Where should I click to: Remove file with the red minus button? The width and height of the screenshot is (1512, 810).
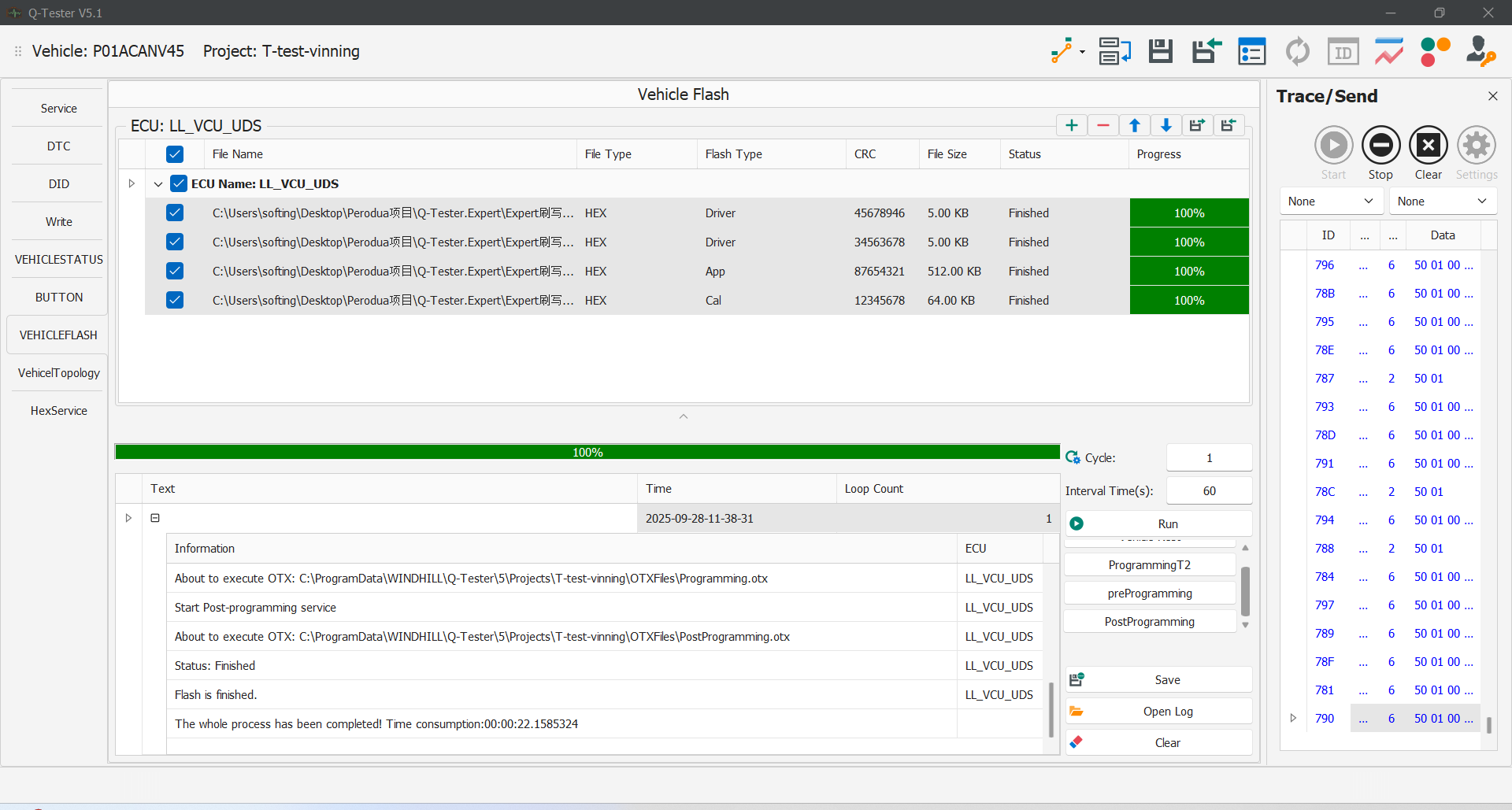[1103, 125]
